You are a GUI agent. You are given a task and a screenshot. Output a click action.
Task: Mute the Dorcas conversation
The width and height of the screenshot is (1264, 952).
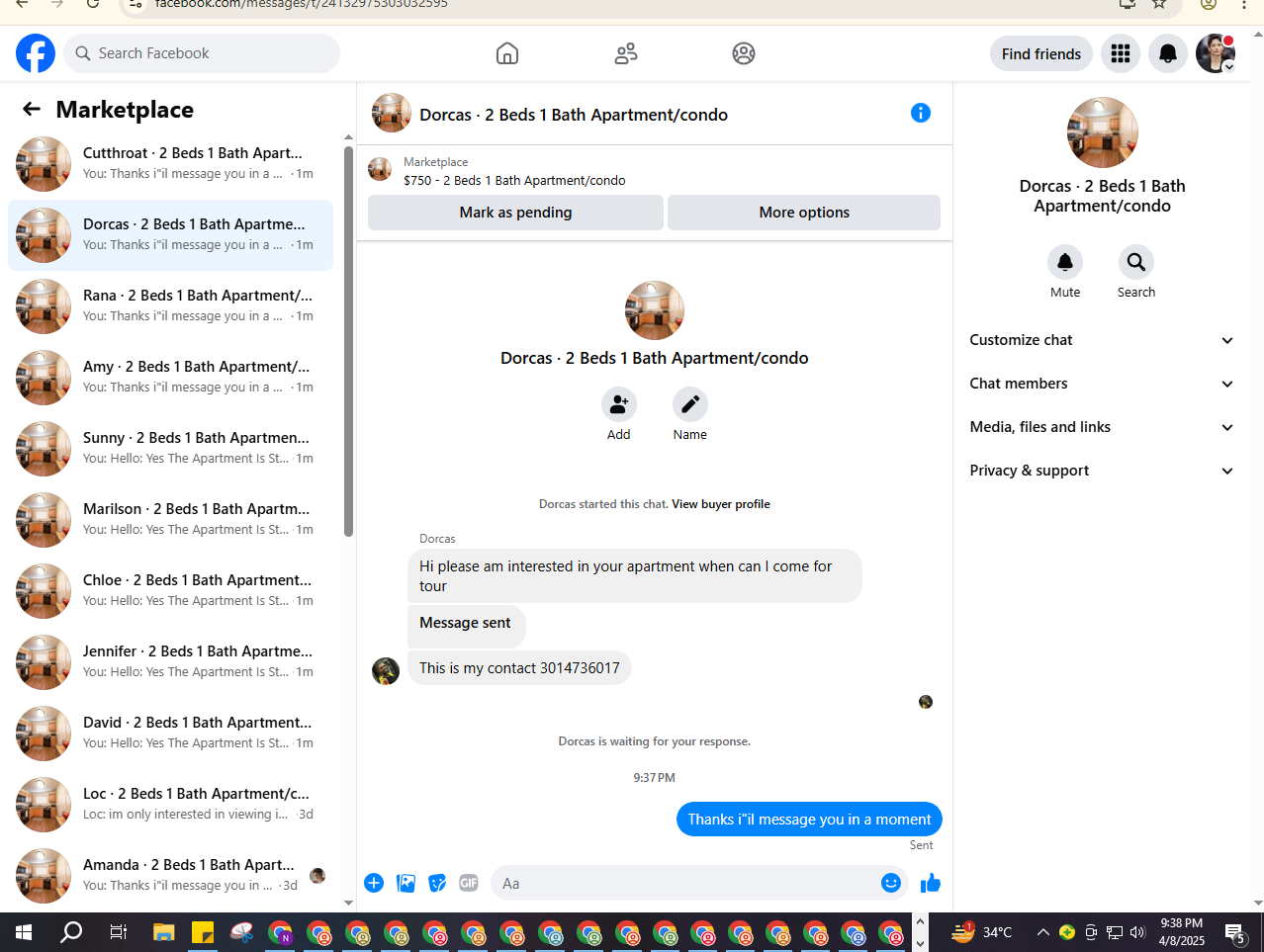[1065, 262]
